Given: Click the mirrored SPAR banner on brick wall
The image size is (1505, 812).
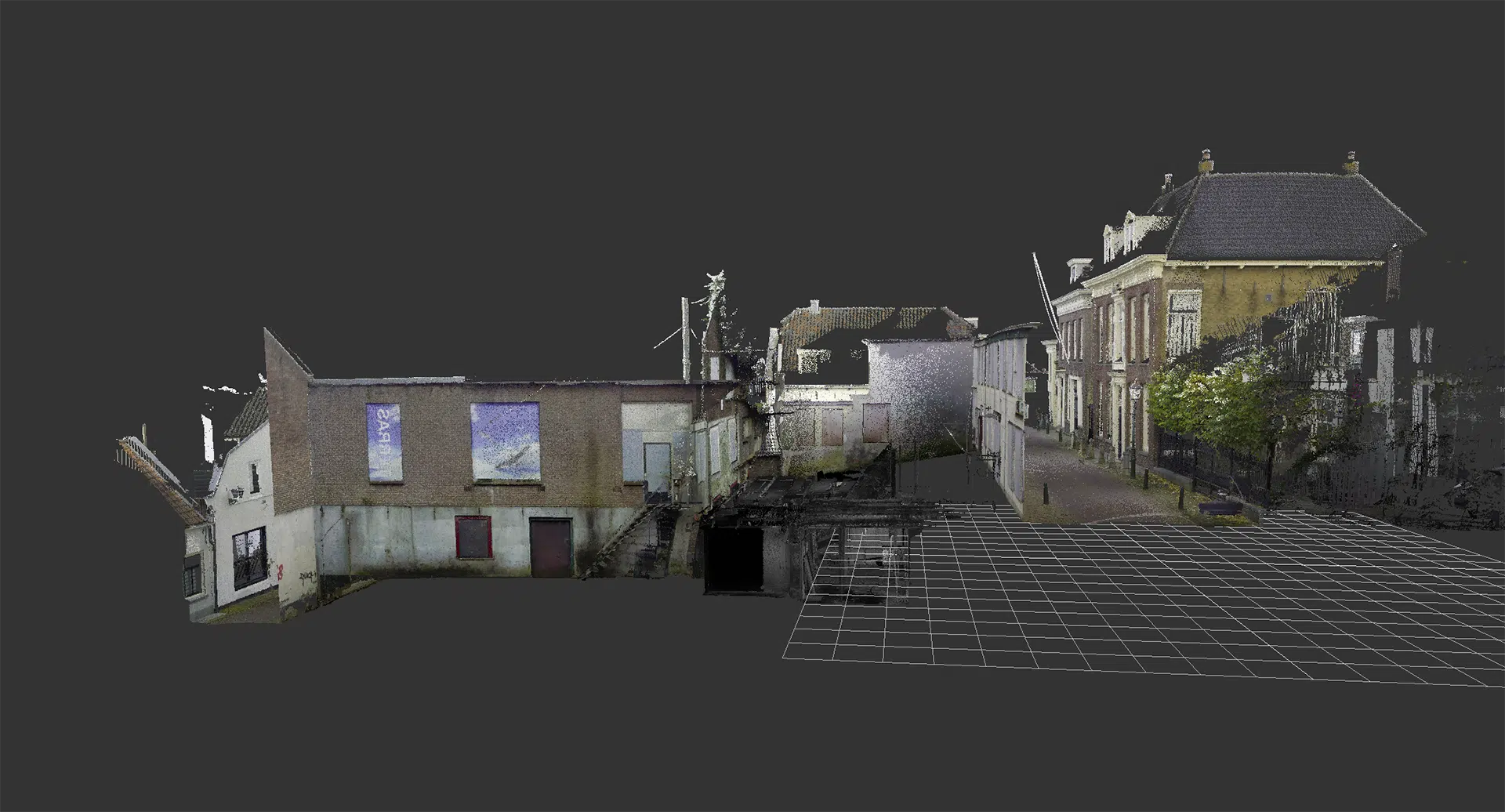Looking at the screenshot, I should coord(383,443).
